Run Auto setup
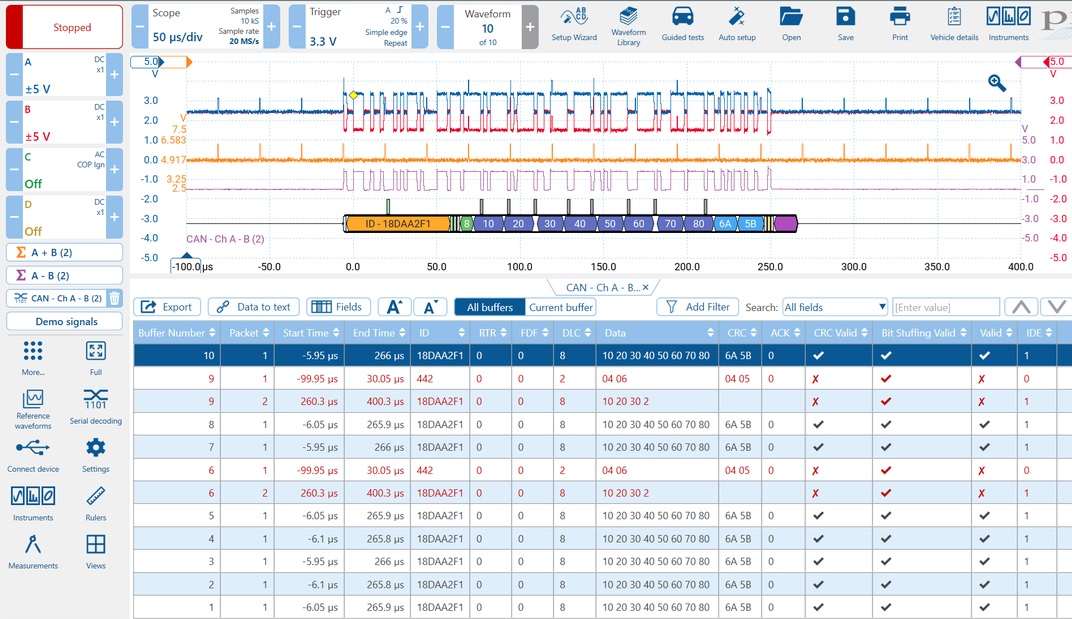 (737, 25)
